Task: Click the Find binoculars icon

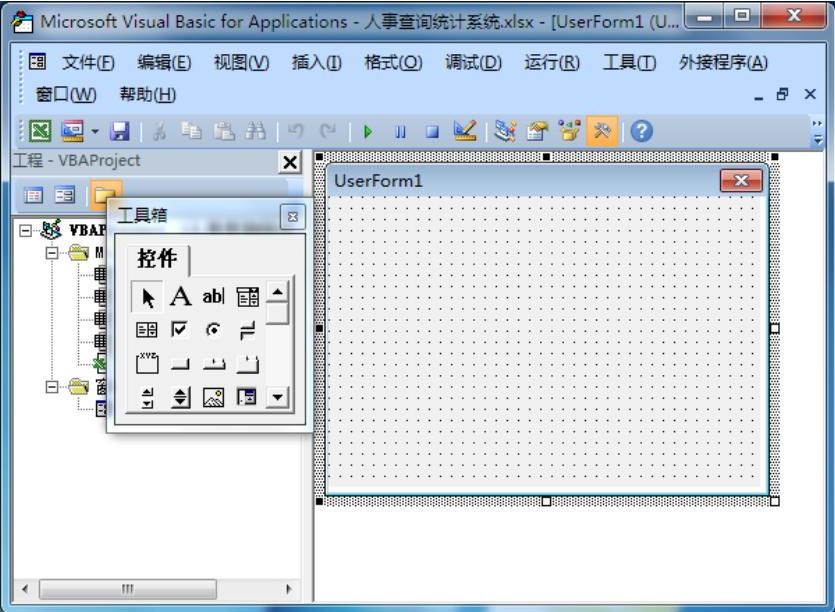Action: [256, 131]
